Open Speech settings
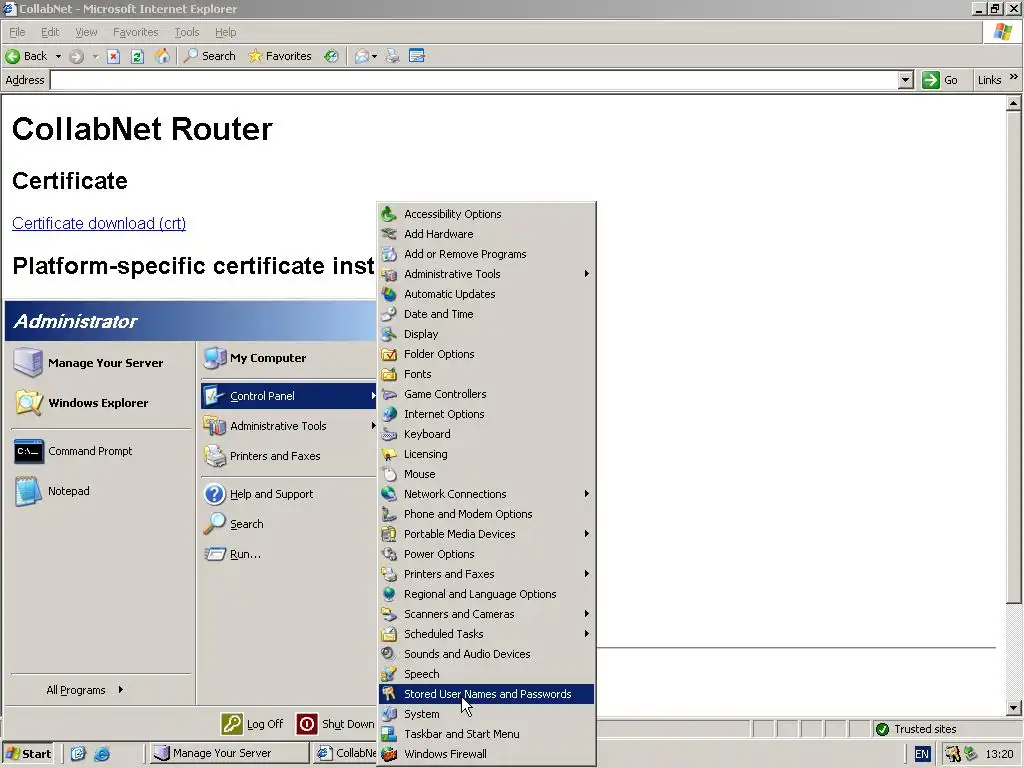The width and height of the screenshot is (1024, 768). click(487, 674)
